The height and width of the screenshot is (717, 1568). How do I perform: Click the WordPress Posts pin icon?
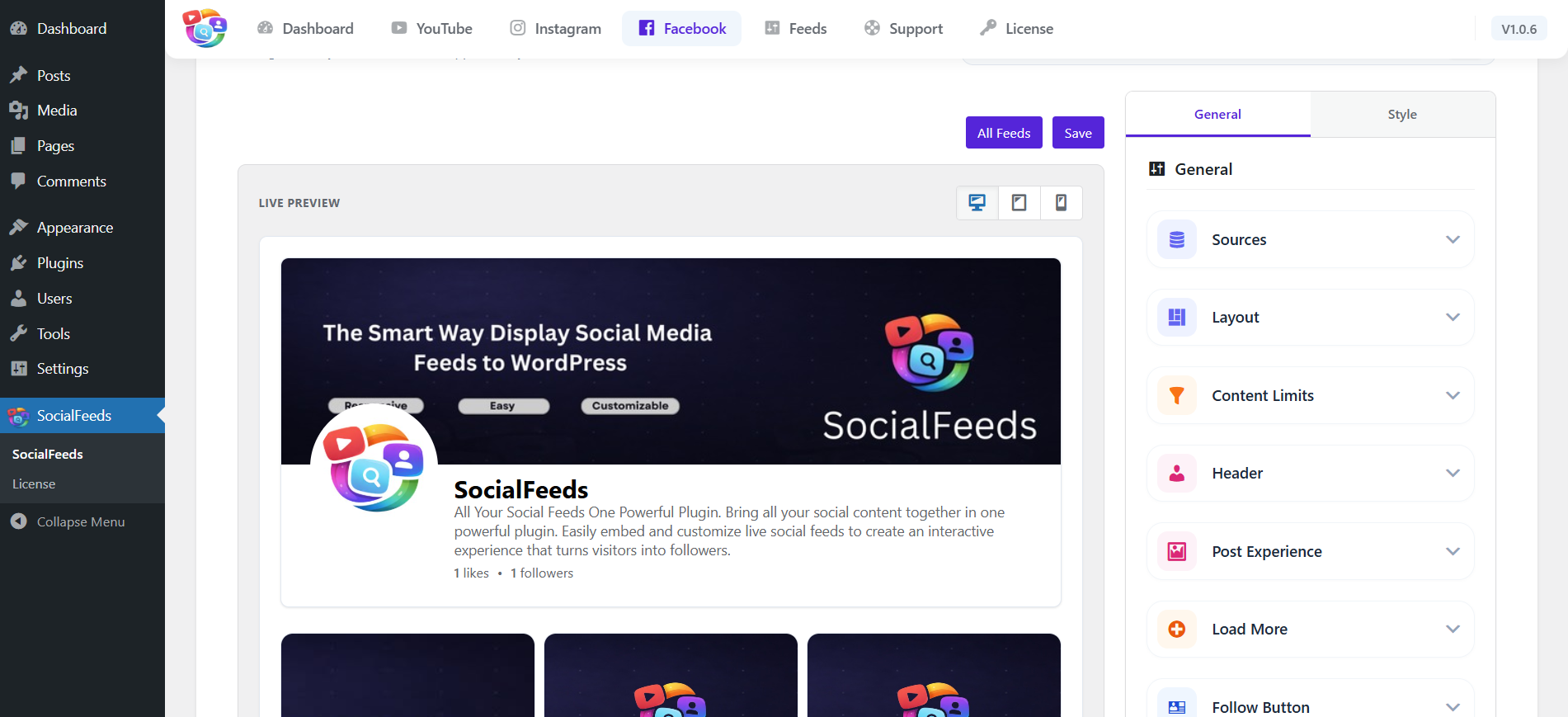[x=18, y=75]
